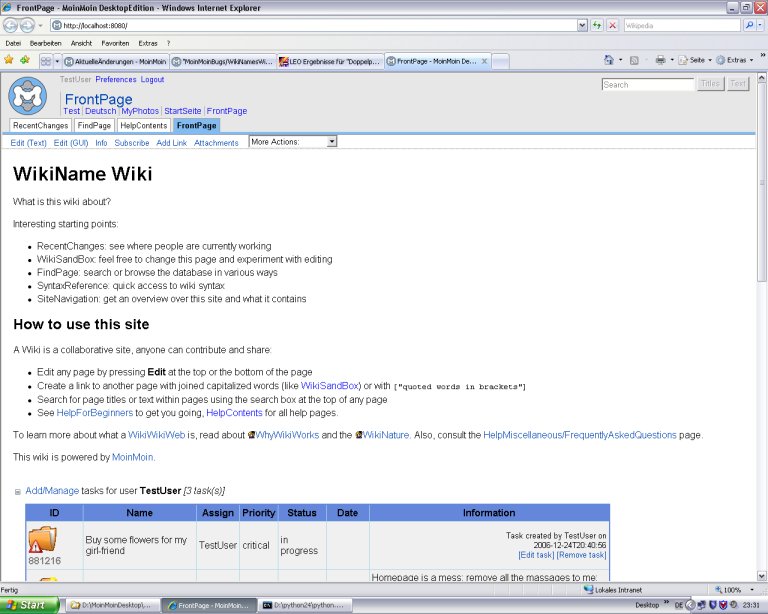Click the browser Back arrow button
Viewport: 768px width, 614px height.
tap(12, 25)
